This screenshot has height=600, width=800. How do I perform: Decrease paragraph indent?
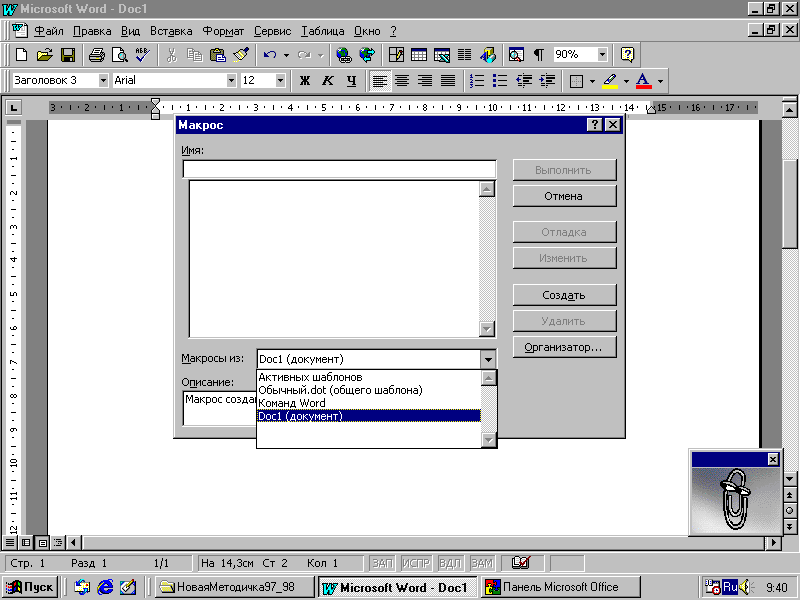[x=523, y=81]
